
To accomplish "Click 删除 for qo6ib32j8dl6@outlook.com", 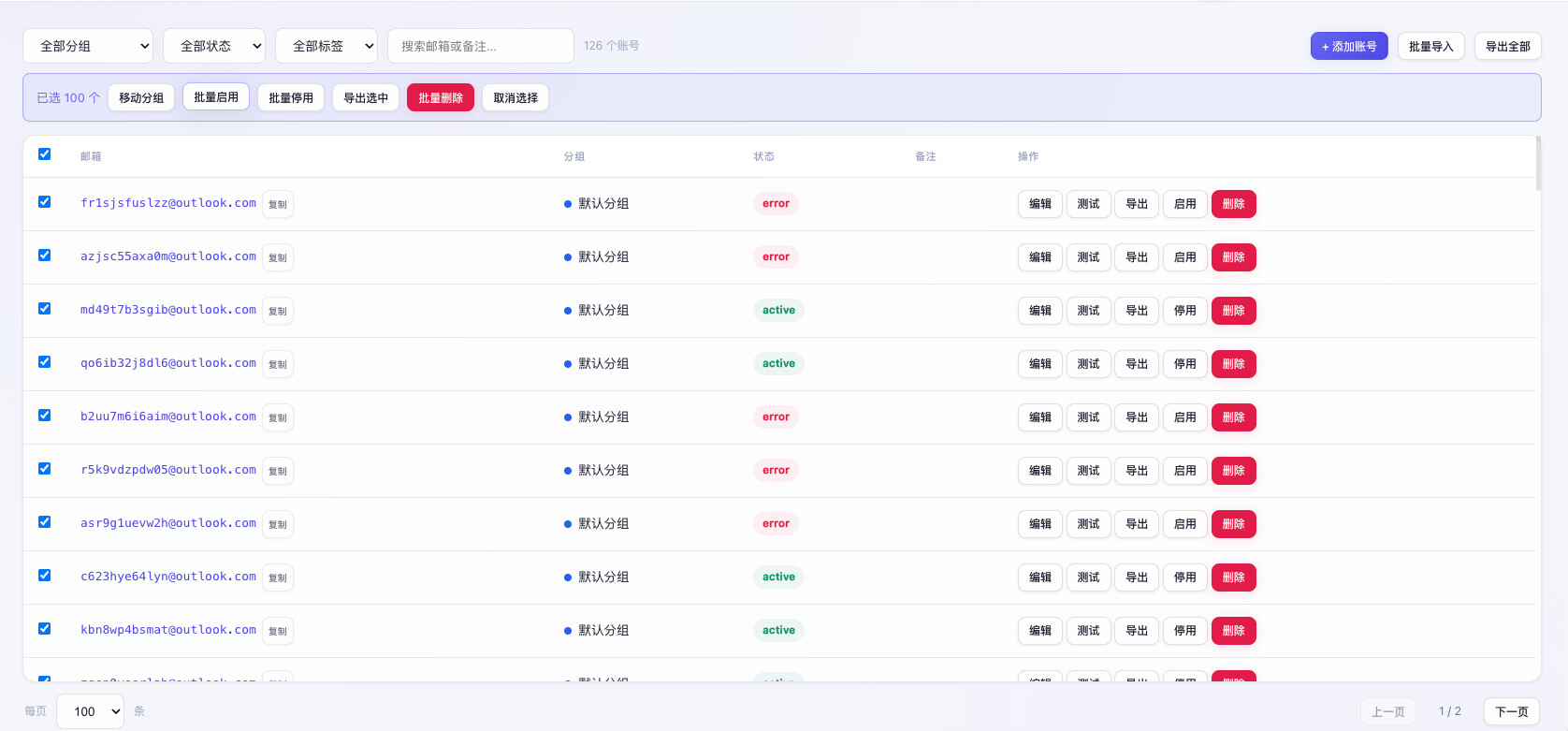I will click(x=1234, y=364).
